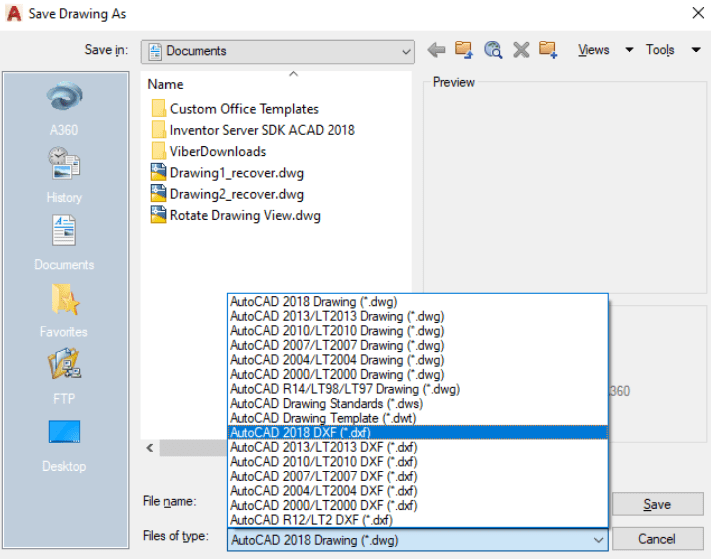
Task: Create a new folder icon
Action: pyautogui.click(x=548, y=49)
